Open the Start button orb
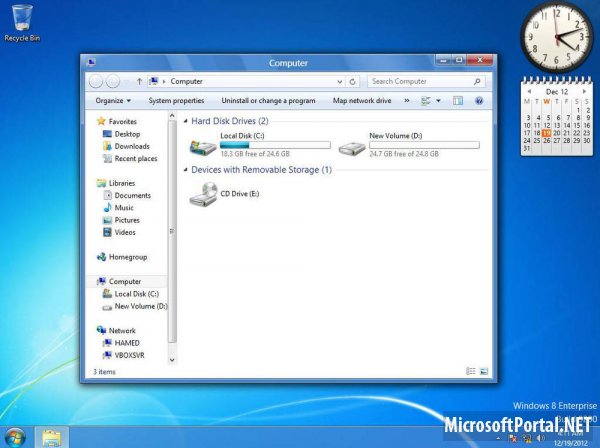 [x=14, y=438]
